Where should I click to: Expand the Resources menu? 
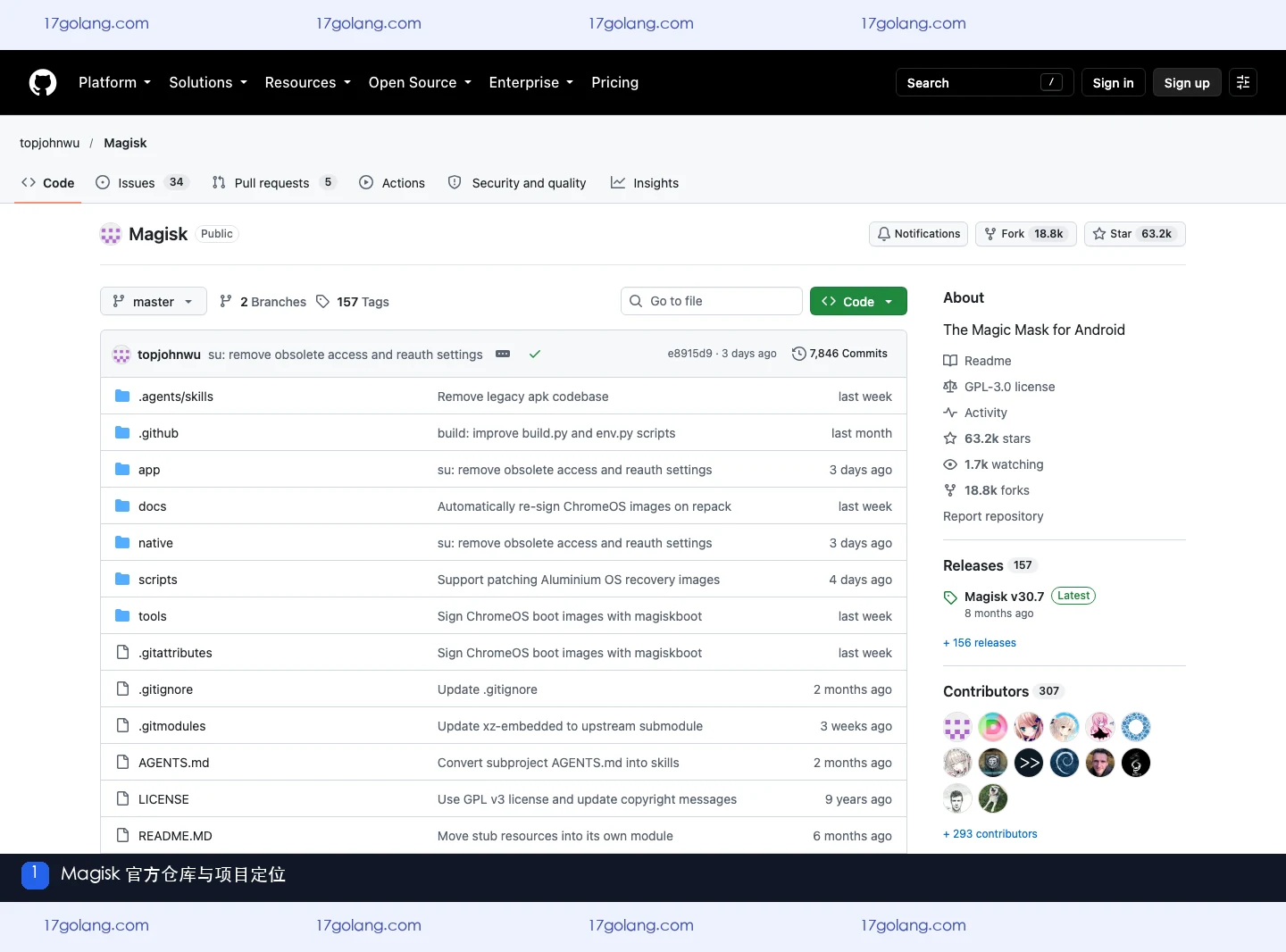click(307, 82)
